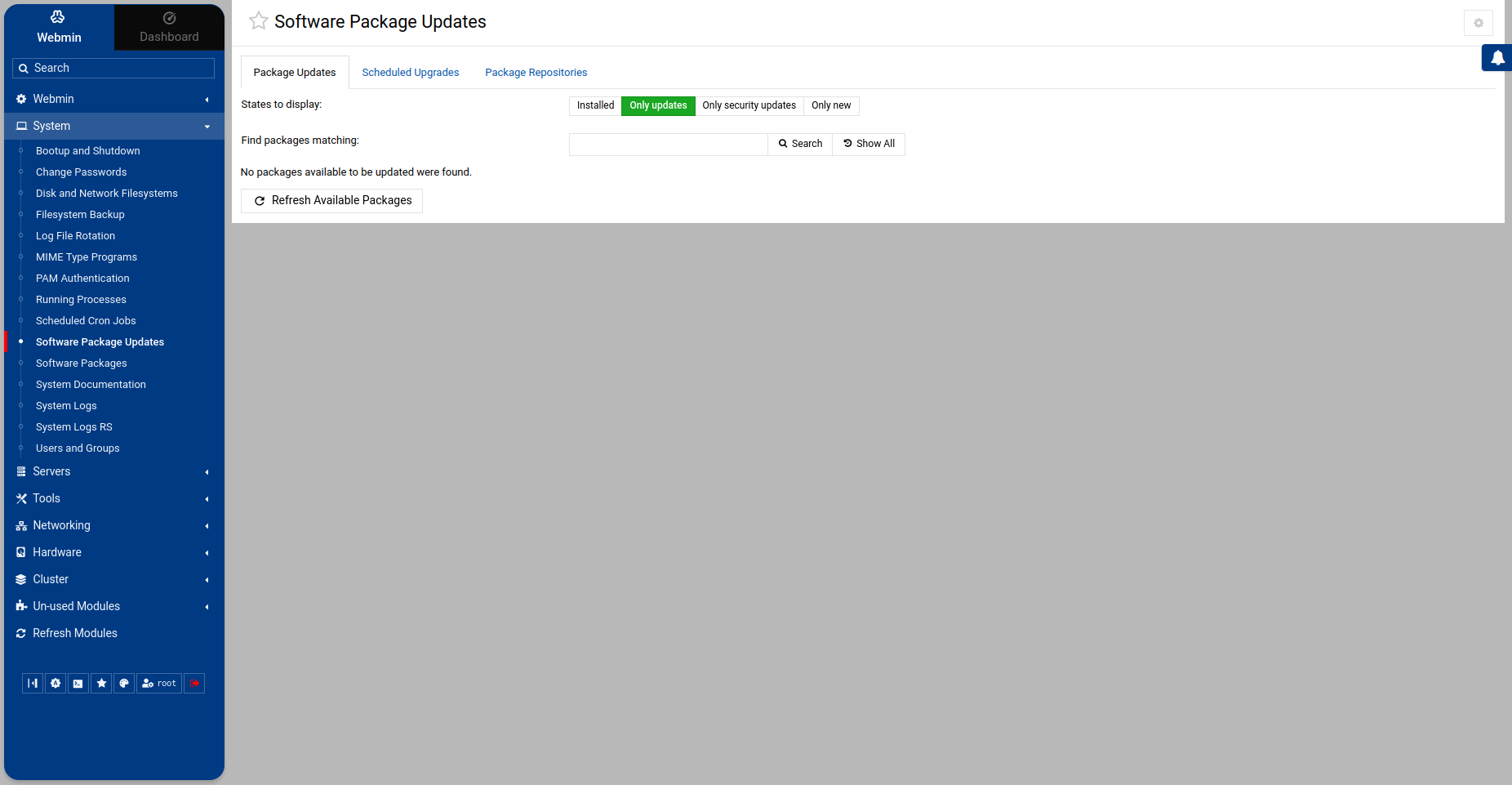
Task: Open module config gear icon at top right
Action: [x=1478, y=23]
